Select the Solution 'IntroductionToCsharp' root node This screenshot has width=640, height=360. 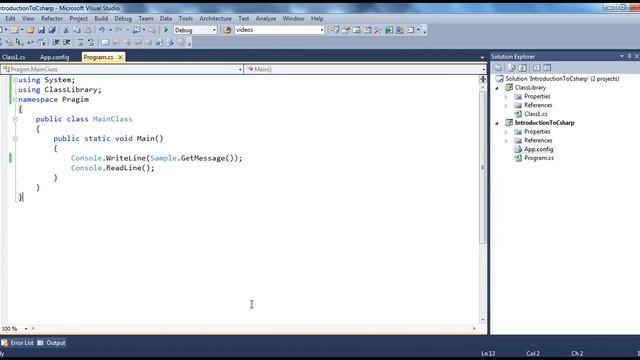[x=562, y=79]
